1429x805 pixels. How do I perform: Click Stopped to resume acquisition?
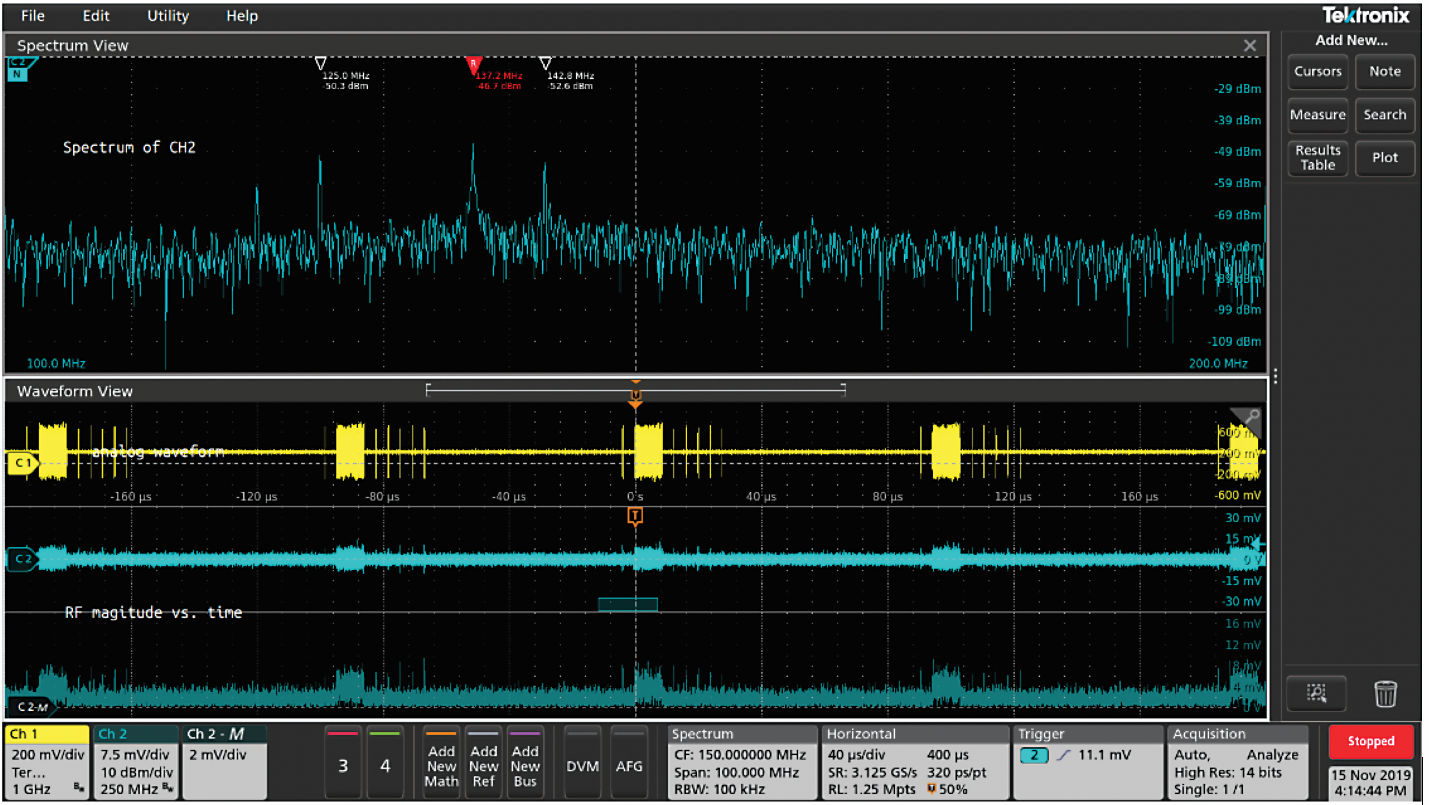[x=1370, y=741]
